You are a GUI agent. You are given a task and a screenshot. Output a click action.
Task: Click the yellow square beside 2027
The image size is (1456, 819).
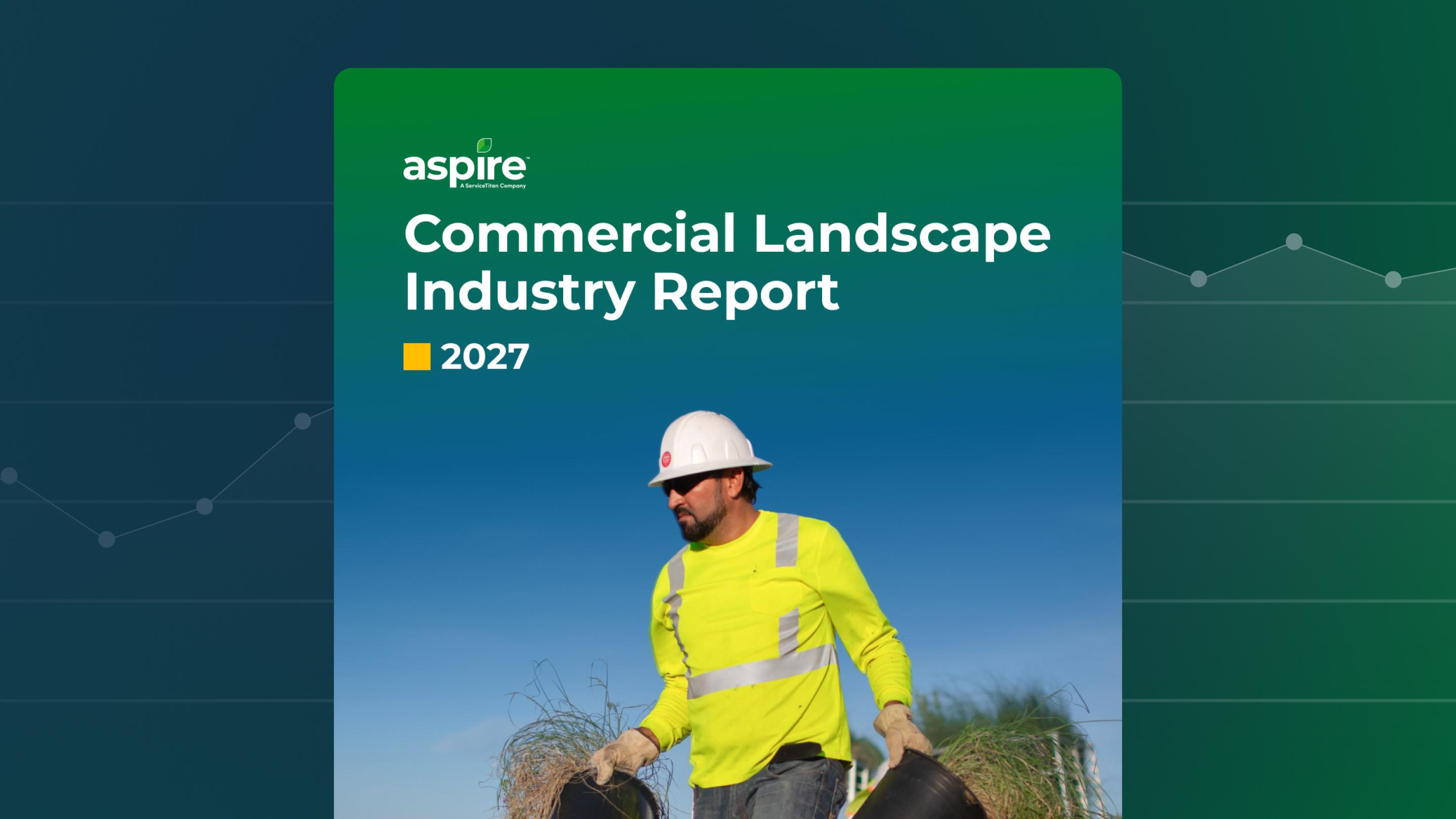coord(417,356)
